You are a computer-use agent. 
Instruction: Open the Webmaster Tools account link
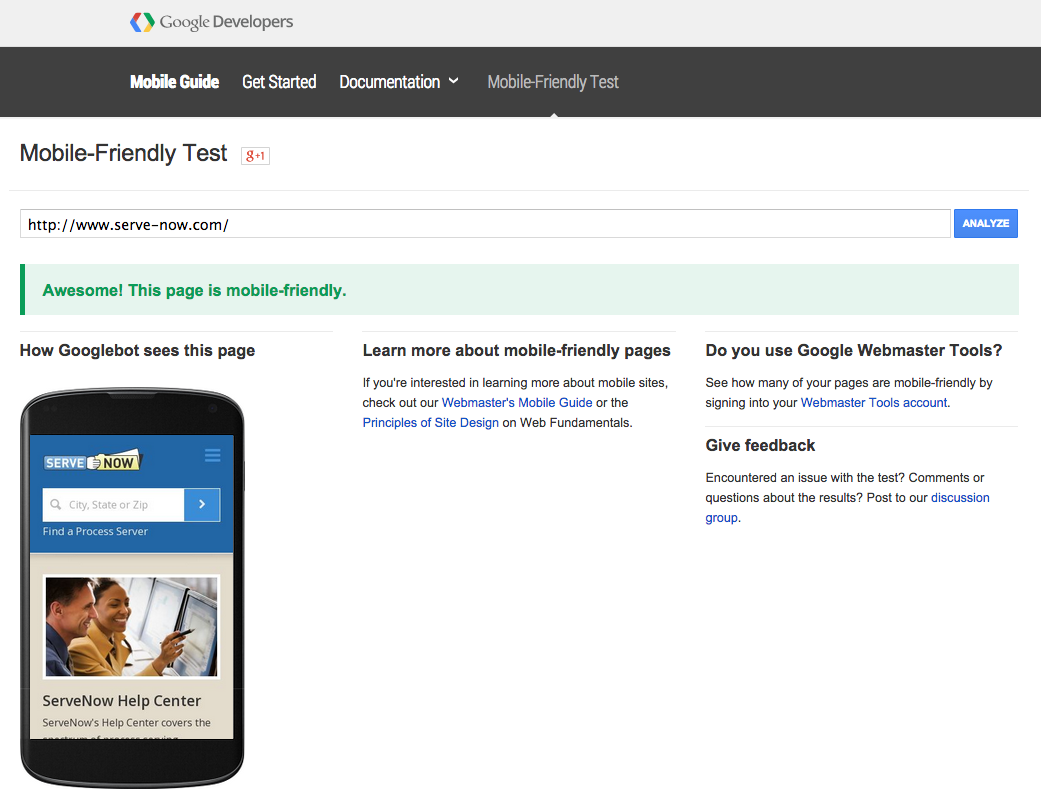(x=874, y=402)
